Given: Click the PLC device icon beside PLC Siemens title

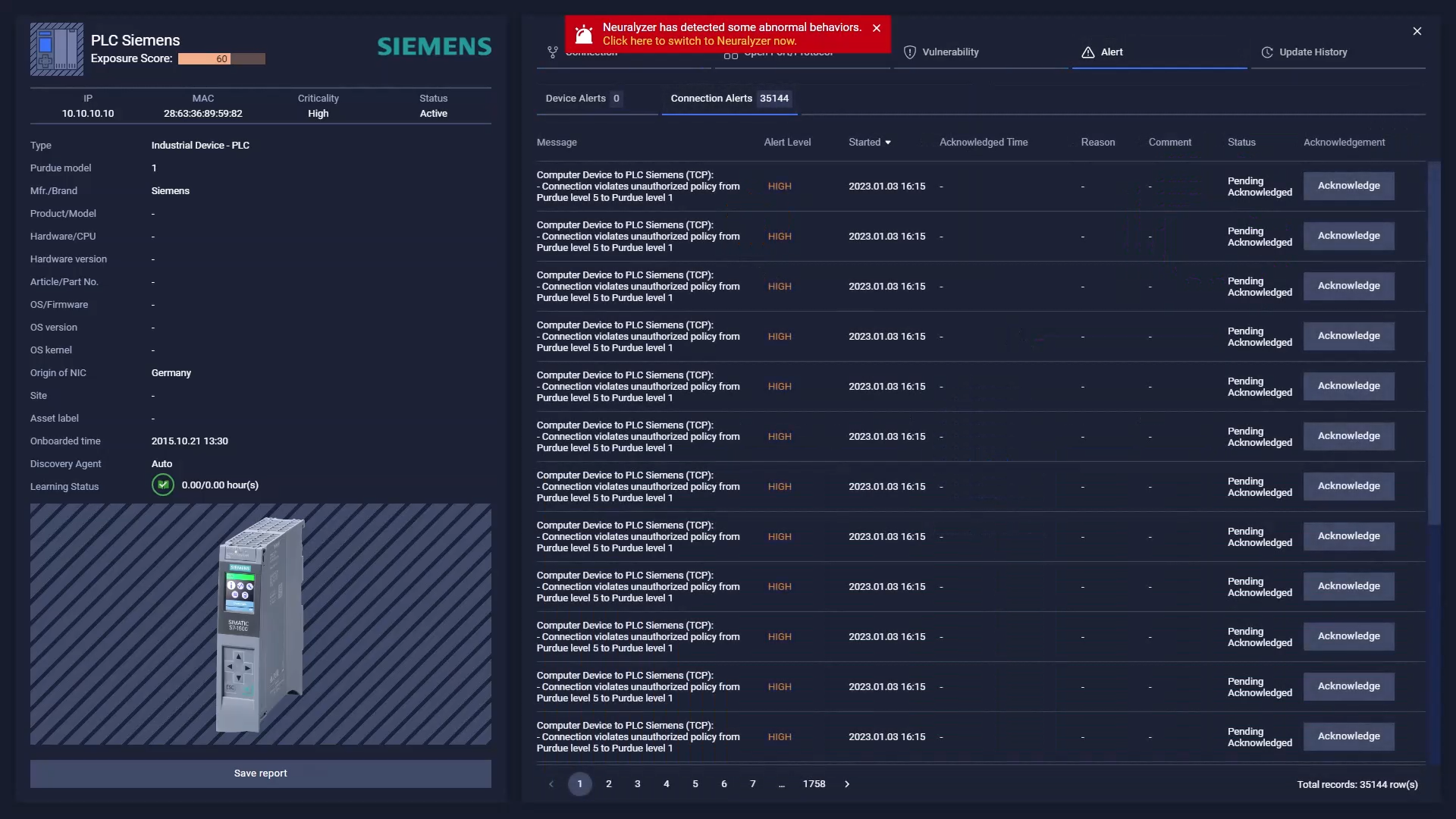Looking at the screenshot, I should click(57, 49).
